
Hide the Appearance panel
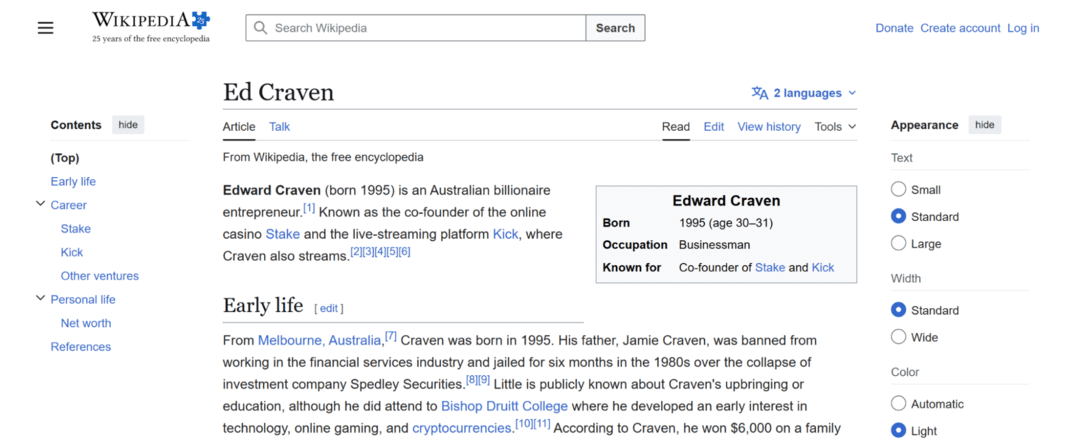[985, 125]
